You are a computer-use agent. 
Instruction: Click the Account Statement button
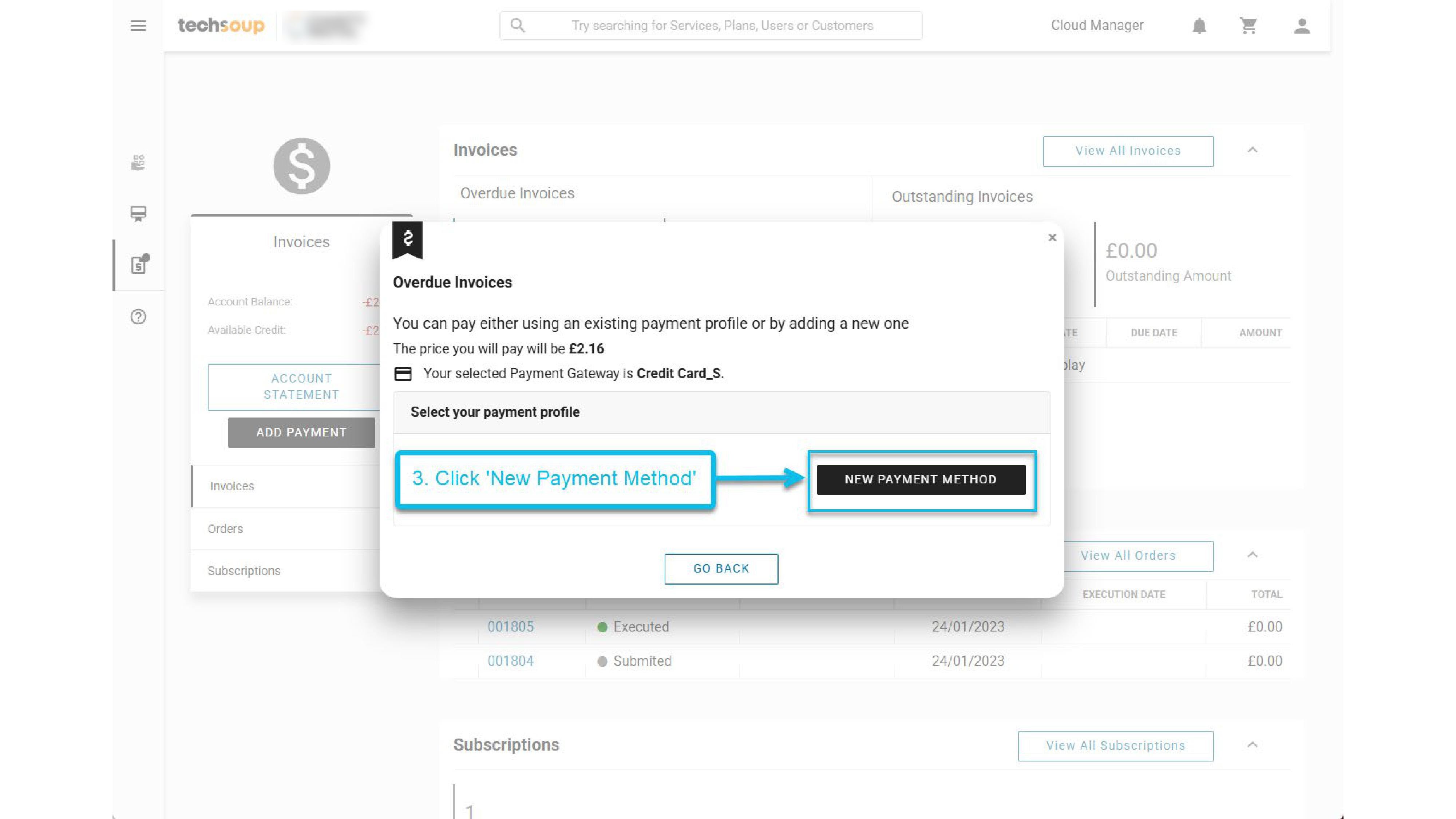(x=294, y=387)
